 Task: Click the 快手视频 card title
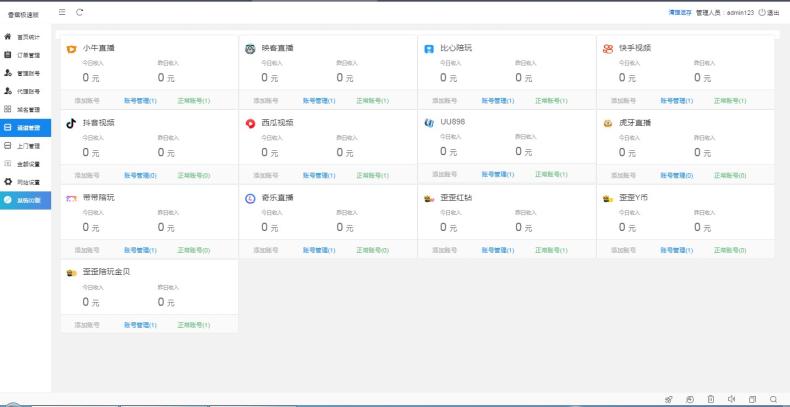[635, 48]
